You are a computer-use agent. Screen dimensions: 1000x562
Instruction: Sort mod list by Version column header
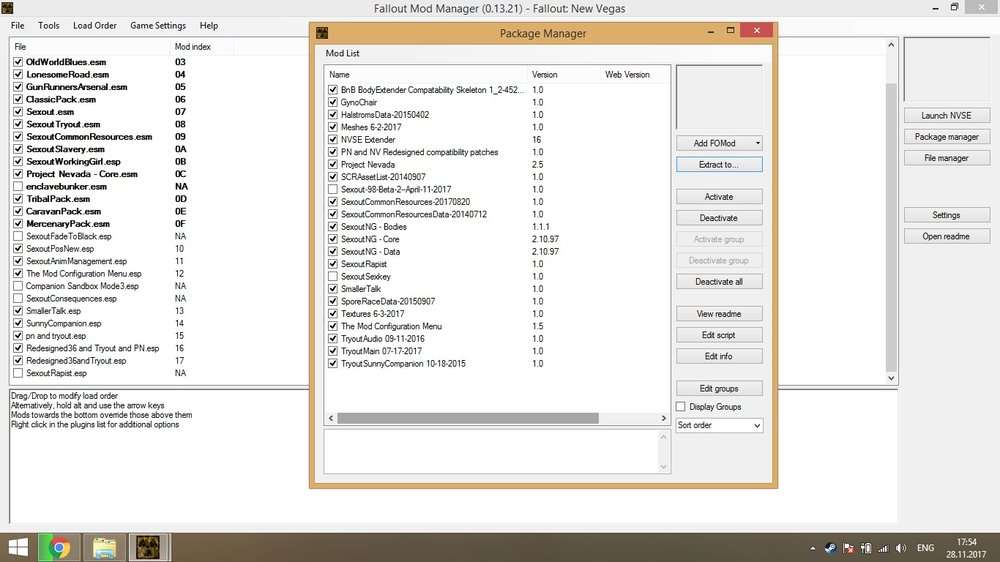[x=564, y=75]
